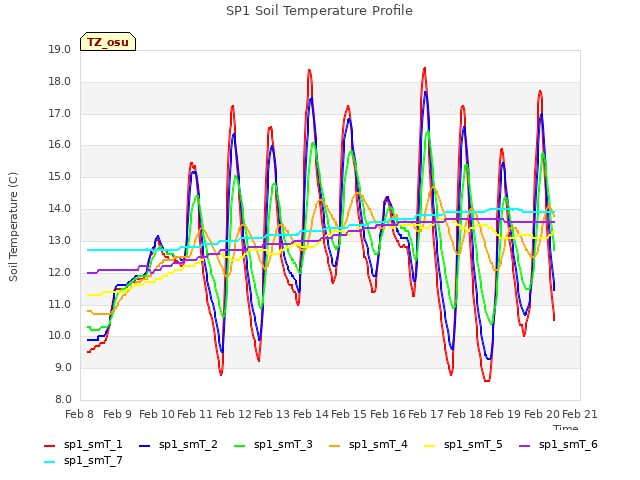Click the Feb 16 x-axis label
The height and width of the screenshot is (480, 640).
click(388, 414)
